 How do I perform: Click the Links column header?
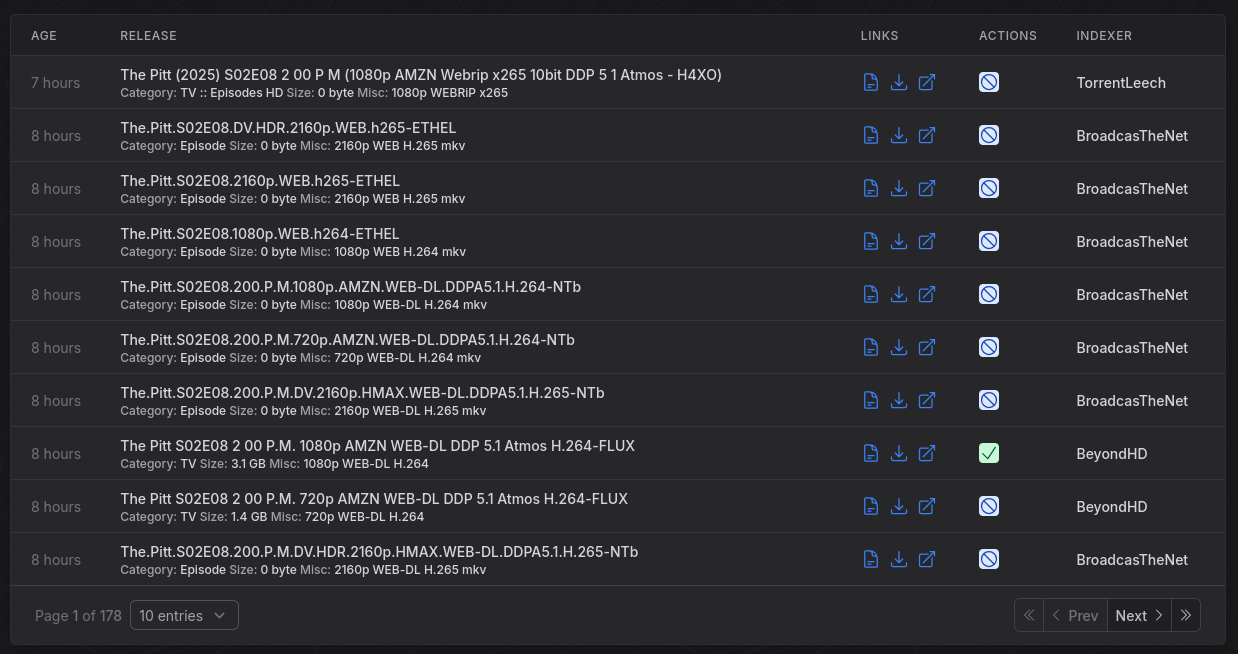[880, 36]
